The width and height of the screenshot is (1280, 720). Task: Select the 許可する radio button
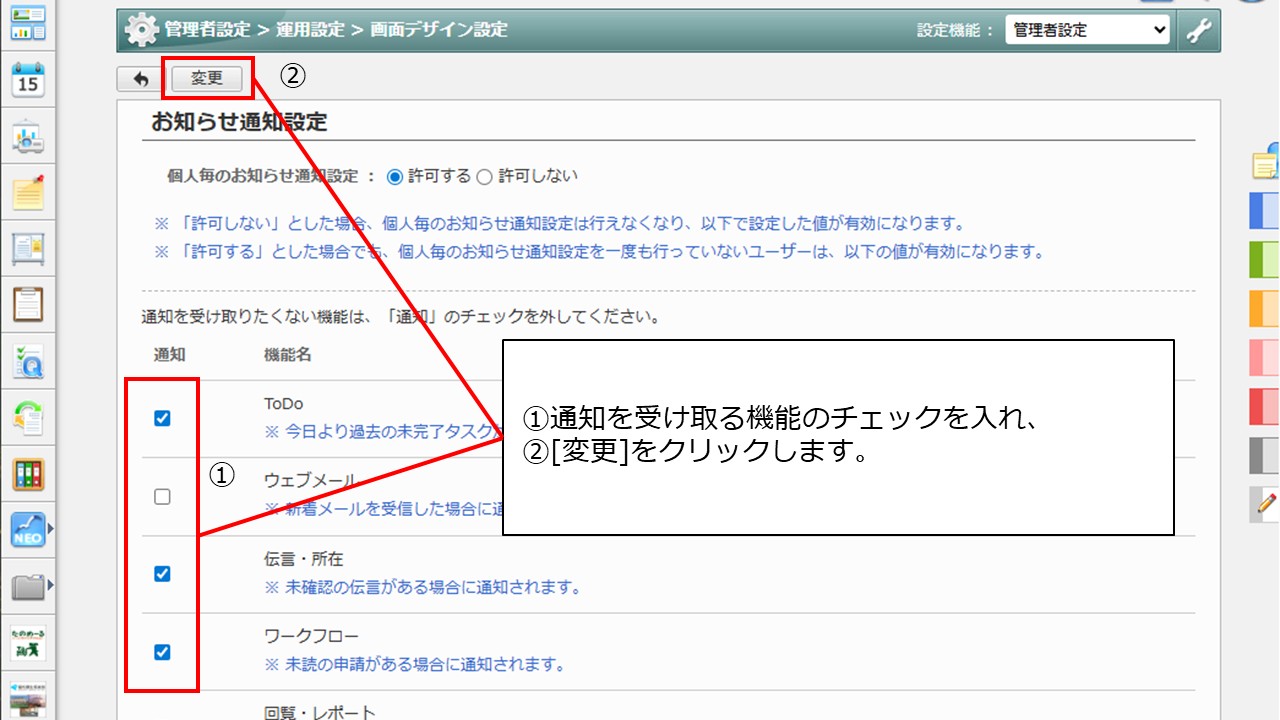click(x=394, y=177)
